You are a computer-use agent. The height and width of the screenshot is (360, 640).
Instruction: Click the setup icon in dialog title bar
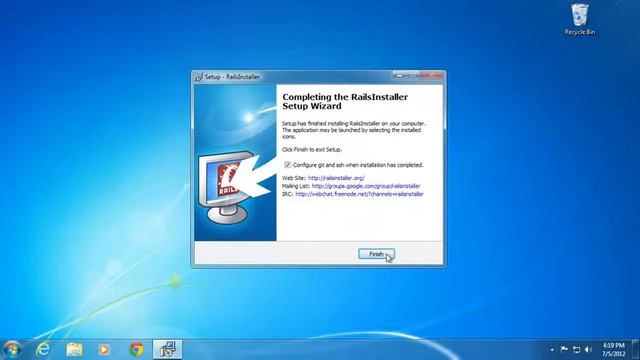pyautogui.click(x=199, y=77)
